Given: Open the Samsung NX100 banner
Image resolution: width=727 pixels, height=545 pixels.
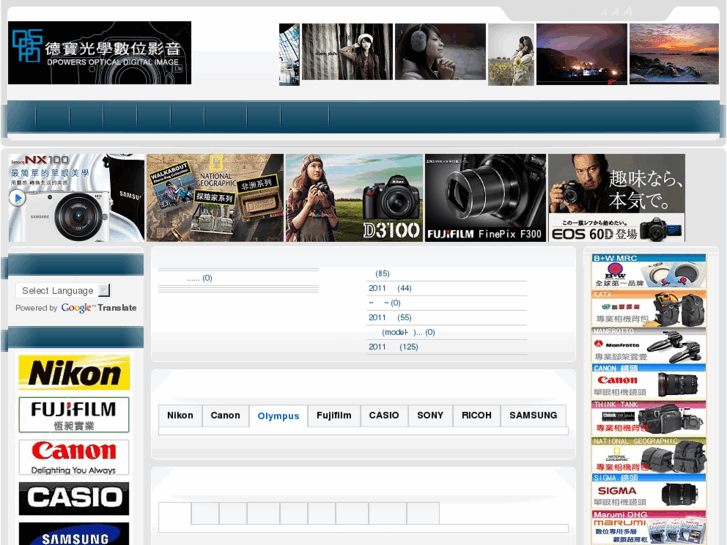Looking at the screenshot, I should [x=77, y=198].
